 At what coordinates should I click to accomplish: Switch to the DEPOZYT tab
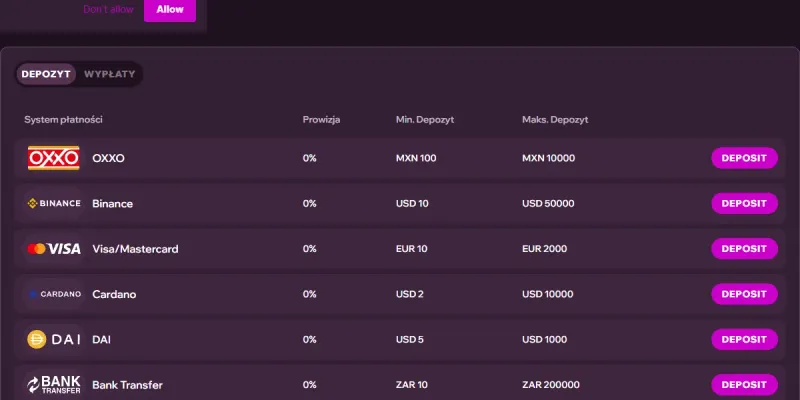coord(46,74)
